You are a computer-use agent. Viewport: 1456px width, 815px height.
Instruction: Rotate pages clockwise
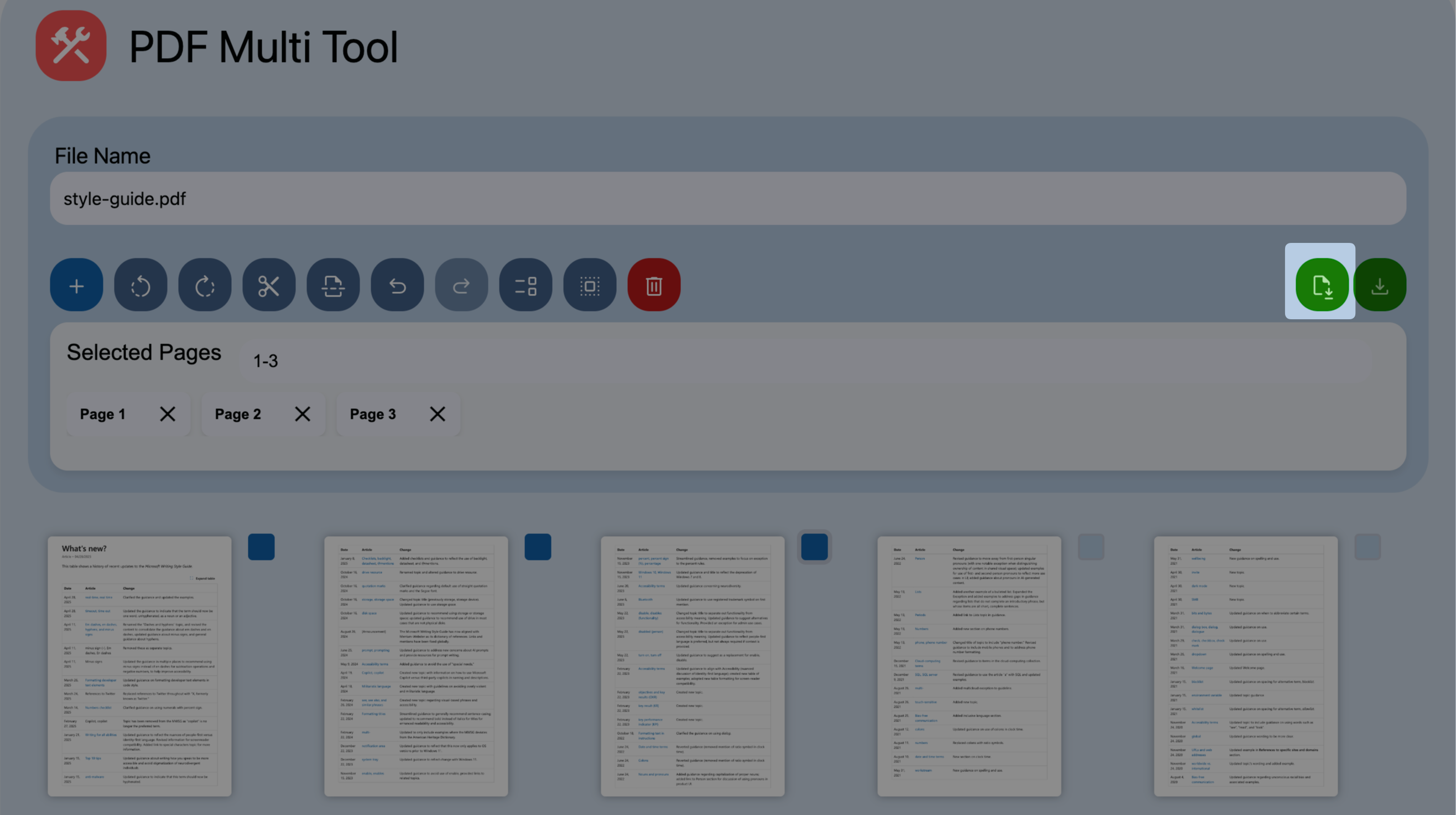pos(205,285)
